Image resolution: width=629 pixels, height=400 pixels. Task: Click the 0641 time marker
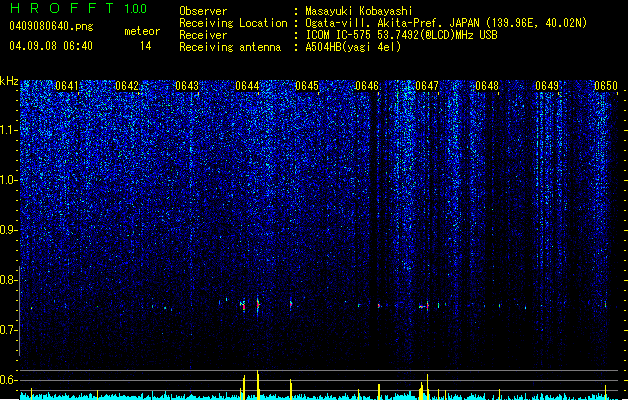pos(67,86)
